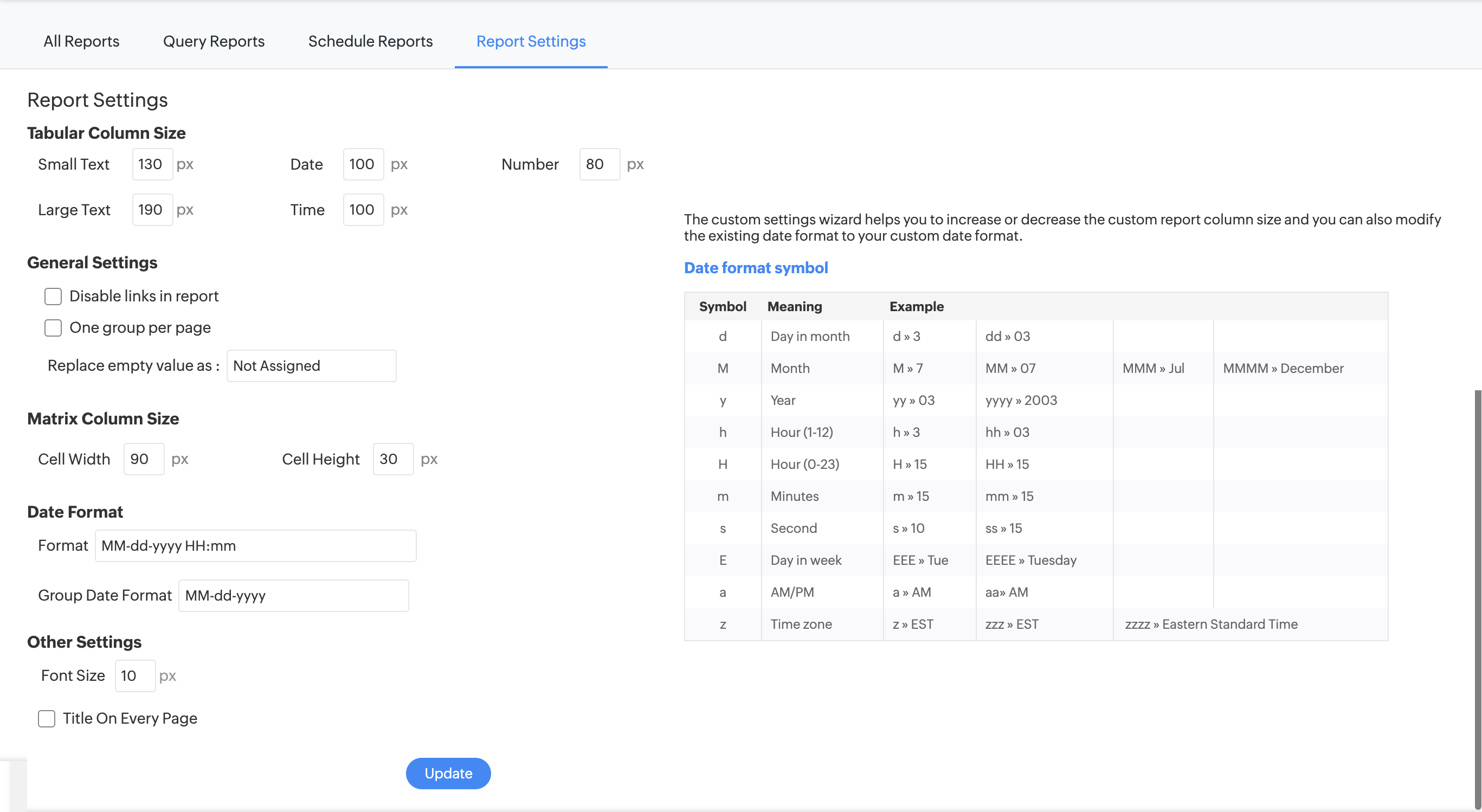Click the Update button
Screen dimensions: 1482x812
[x=448, y=773]
